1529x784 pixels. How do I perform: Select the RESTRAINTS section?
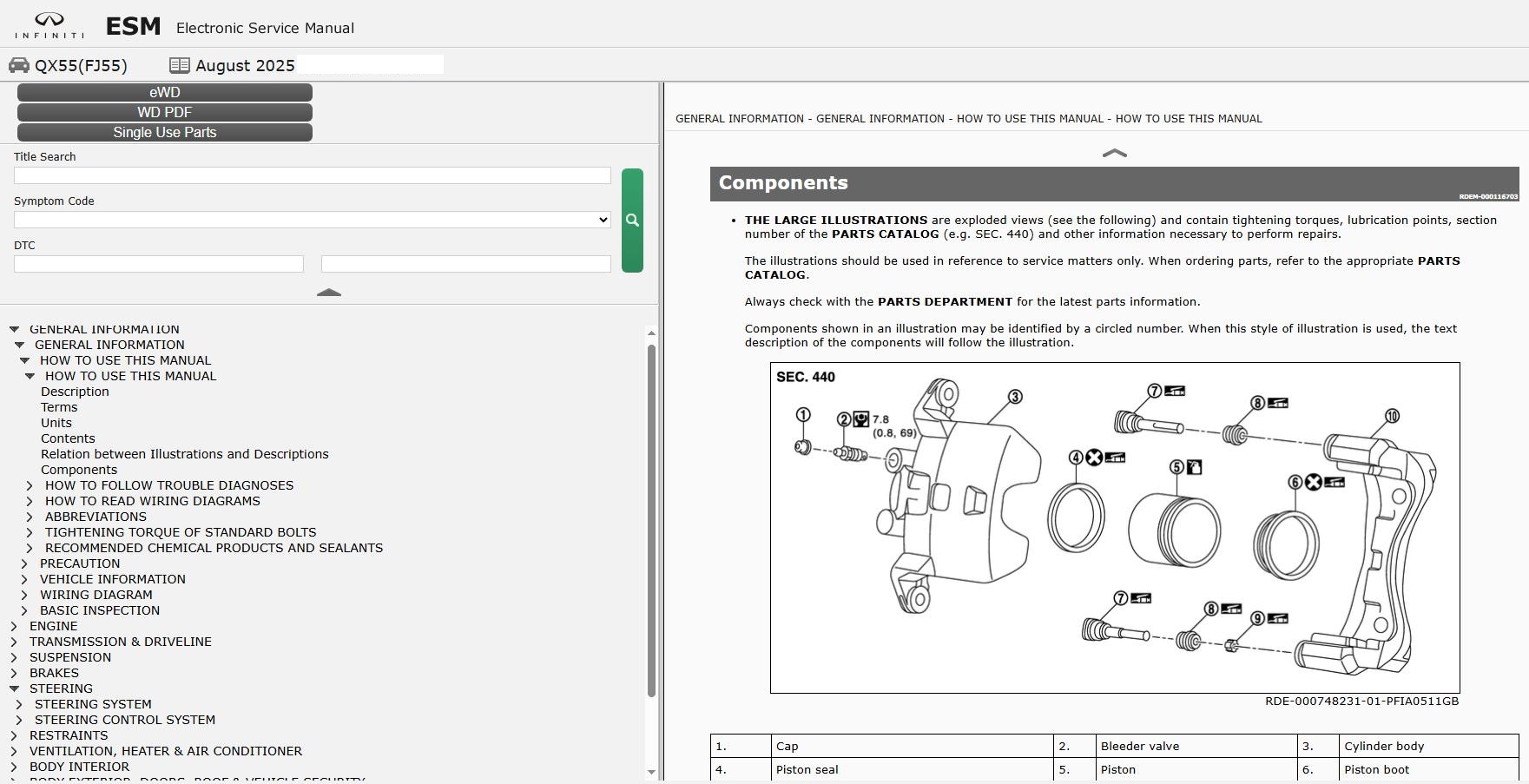(x=69, y=735)
